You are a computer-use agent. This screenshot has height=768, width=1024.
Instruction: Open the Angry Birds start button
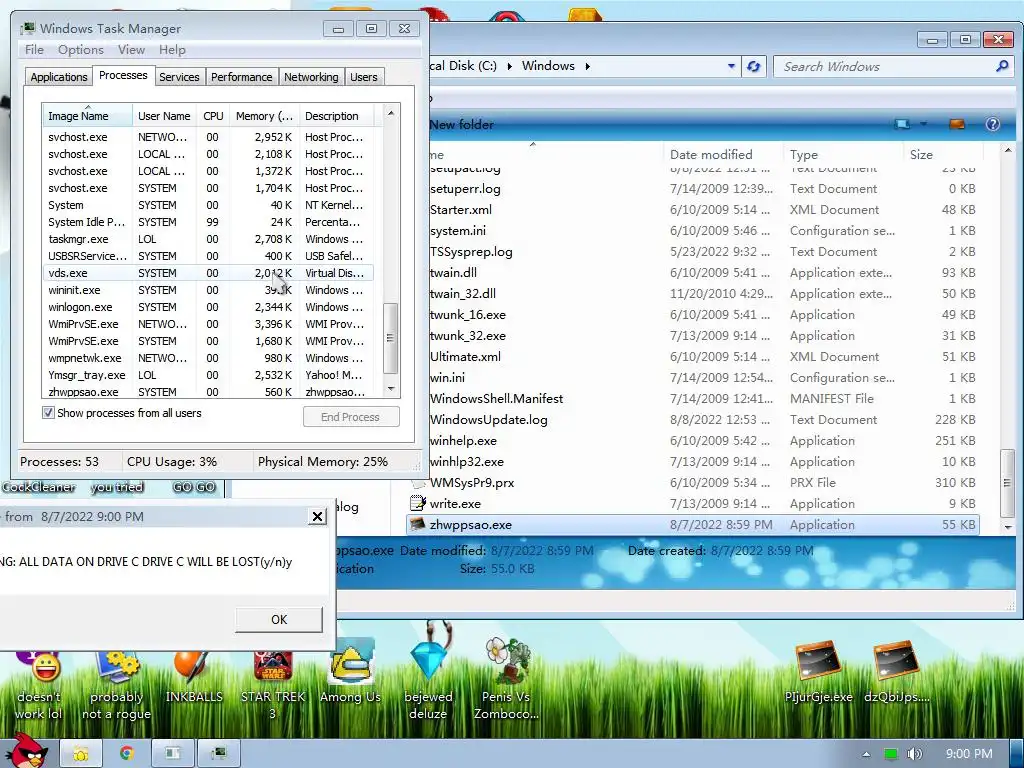click(27, 752)
